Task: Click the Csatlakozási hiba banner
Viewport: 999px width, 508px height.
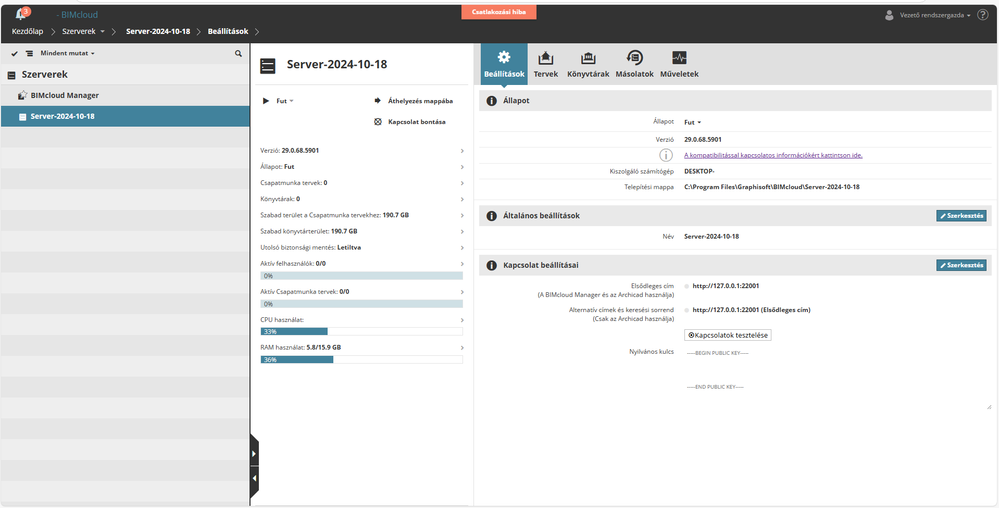Action: (499, 12)
